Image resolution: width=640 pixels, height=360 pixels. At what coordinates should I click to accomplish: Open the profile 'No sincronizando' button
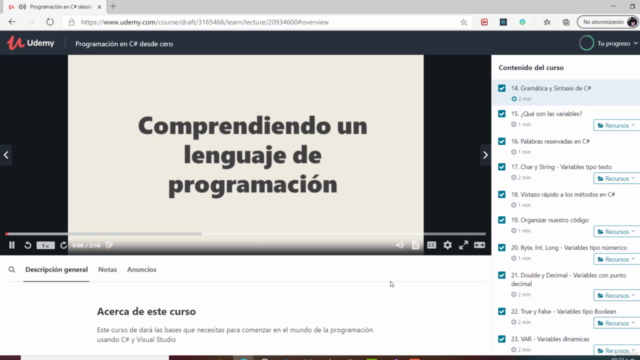pos(608,22)
